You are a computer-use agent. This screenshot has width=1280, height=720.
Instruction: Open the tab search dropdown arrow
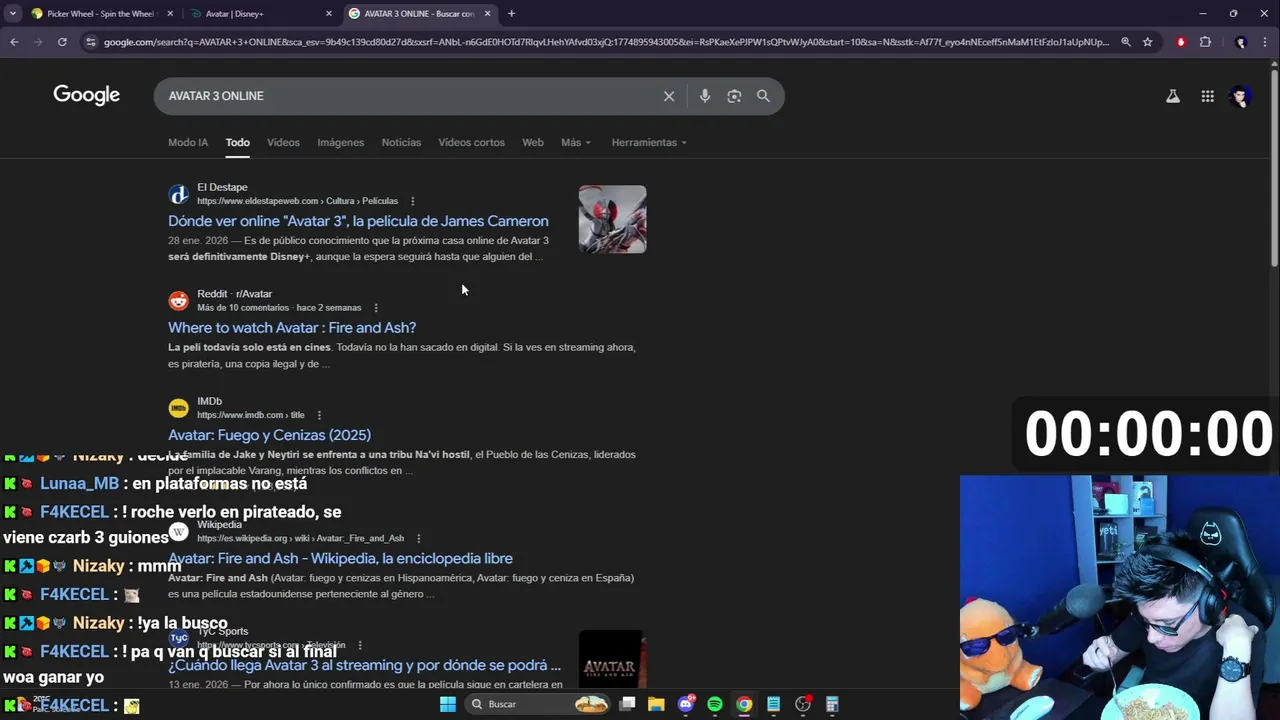(x=12, y=13)
